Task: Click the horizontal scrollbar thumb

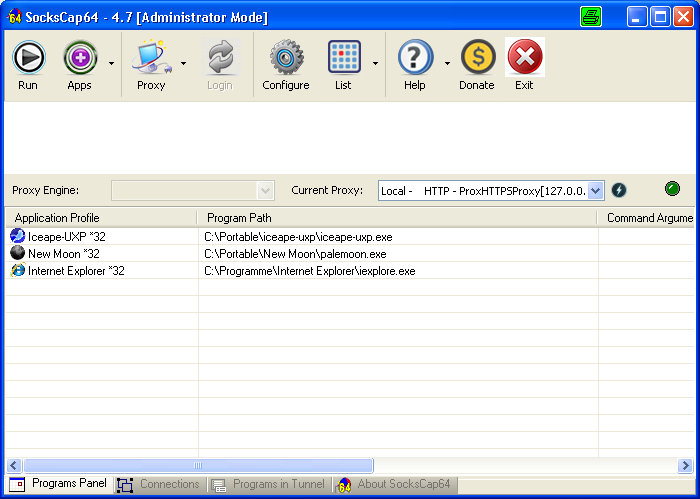Action: [x=198, y=466]
